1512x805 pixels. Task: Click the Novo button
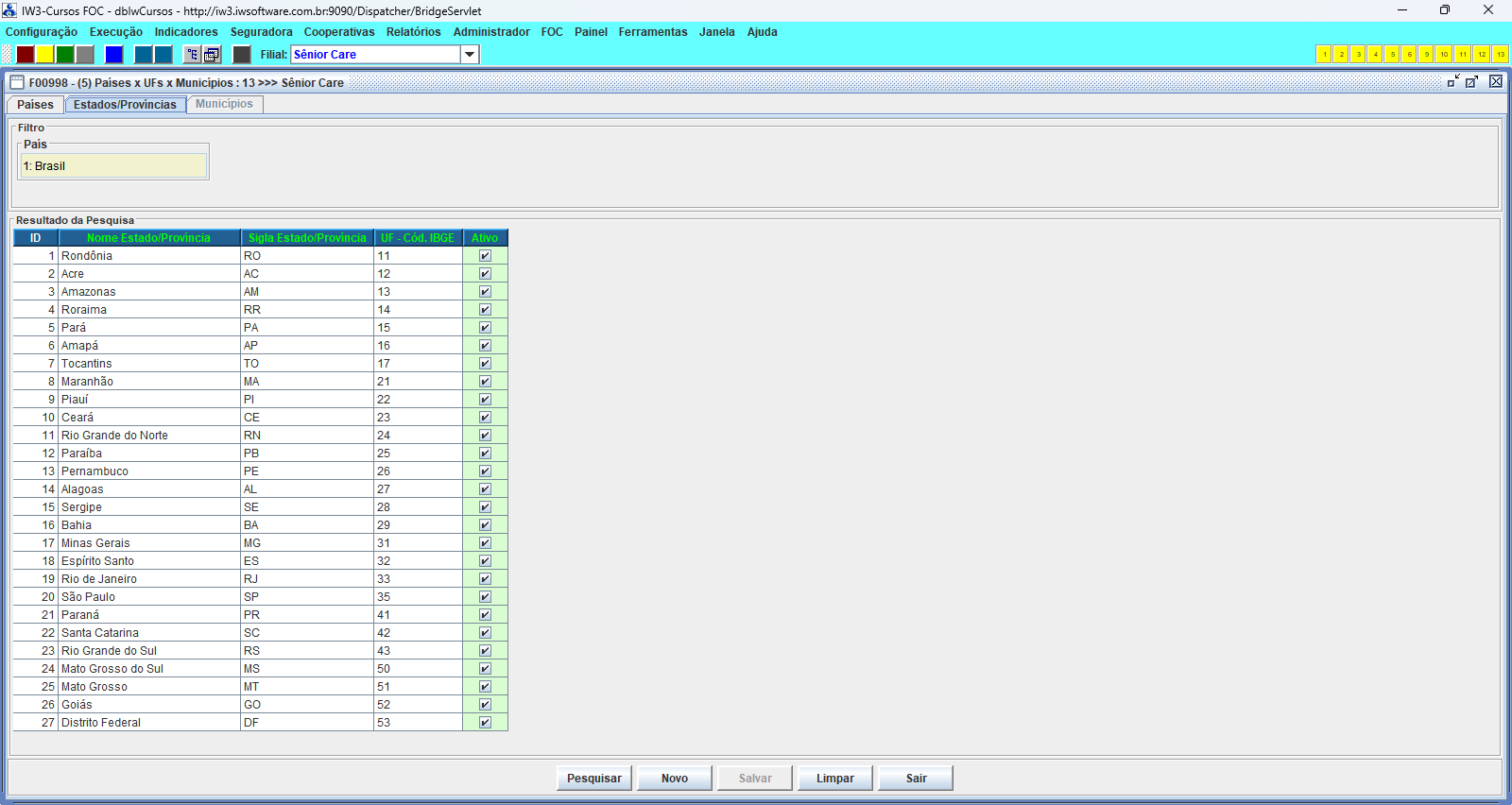(675, 779)
